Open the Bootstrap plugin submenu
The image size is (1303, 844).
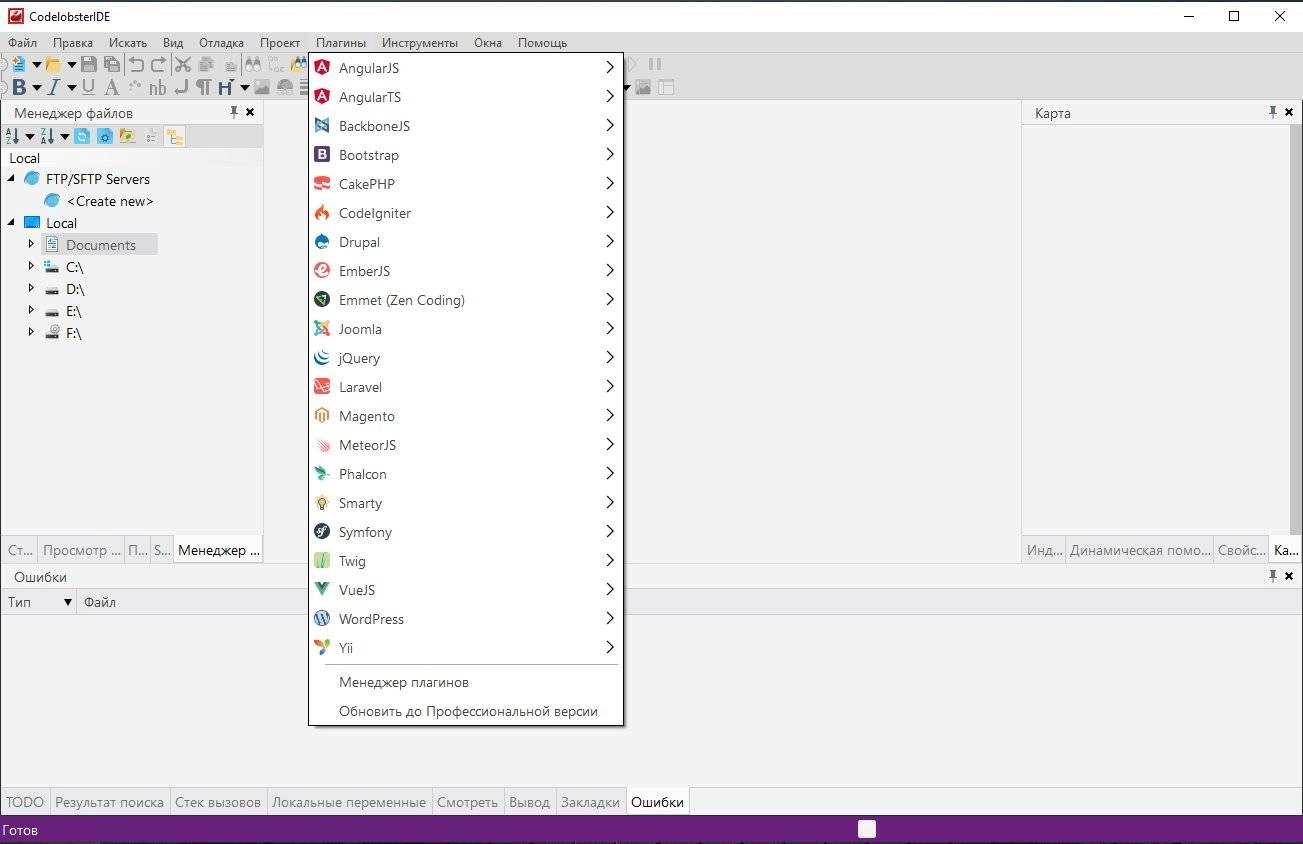[466, 155]
